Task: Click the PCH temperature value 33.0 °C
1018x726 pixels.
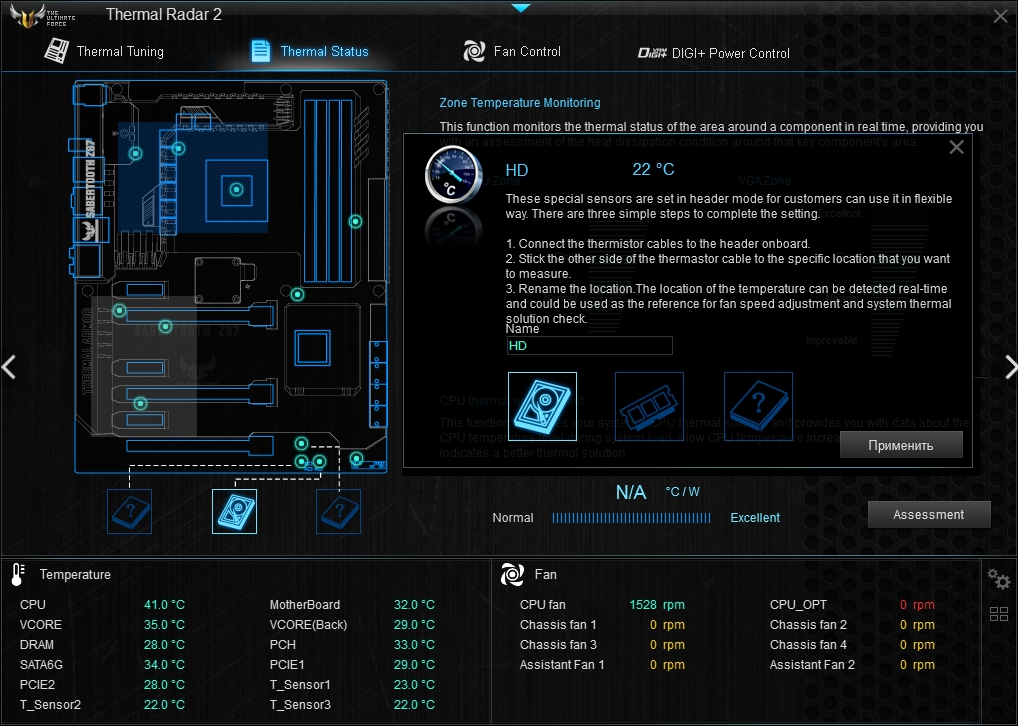Action: (414, 645)
